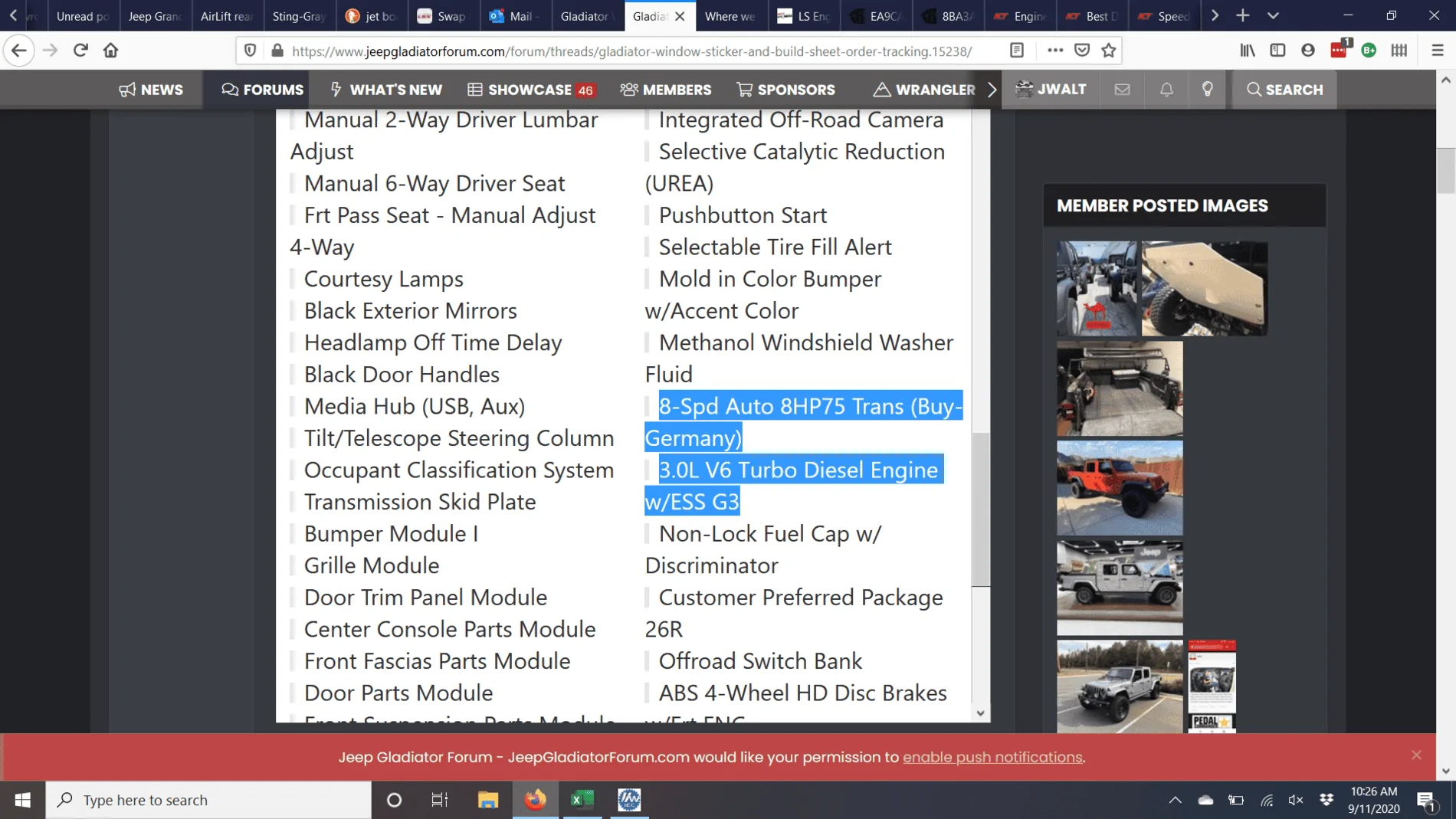The image size is (1456, 819).
Task: View site security lock info
Action: click(x=277, y=51)
